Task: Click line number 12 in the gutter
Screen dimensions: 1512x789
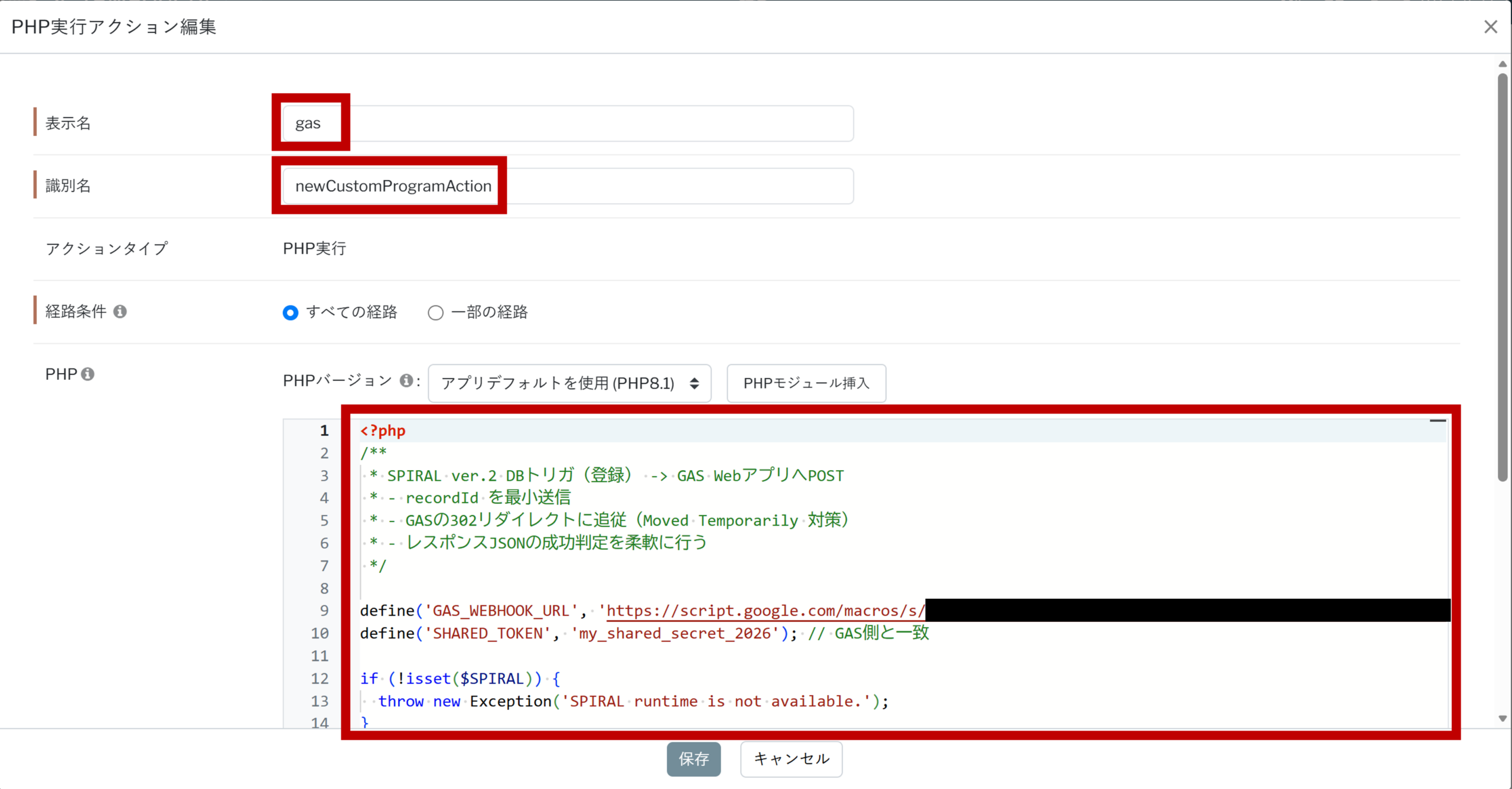Action: coord(320,679)
